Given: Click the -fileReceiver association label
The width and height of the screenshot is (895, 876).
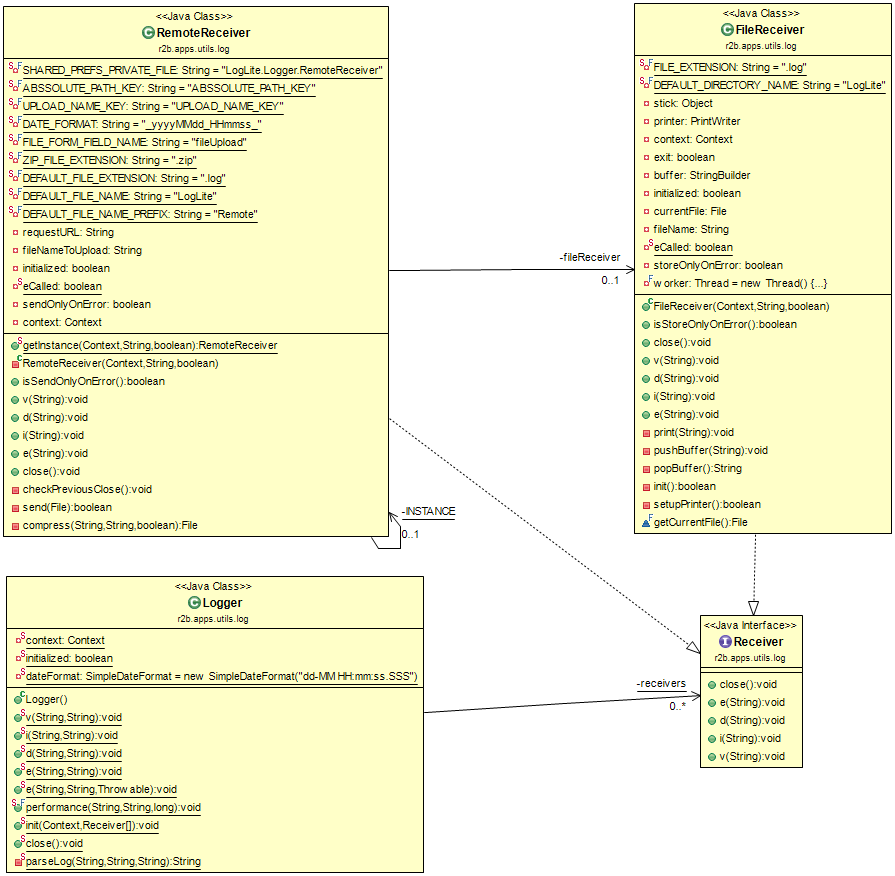Looking at the screenshot, I should click(590, 257).
